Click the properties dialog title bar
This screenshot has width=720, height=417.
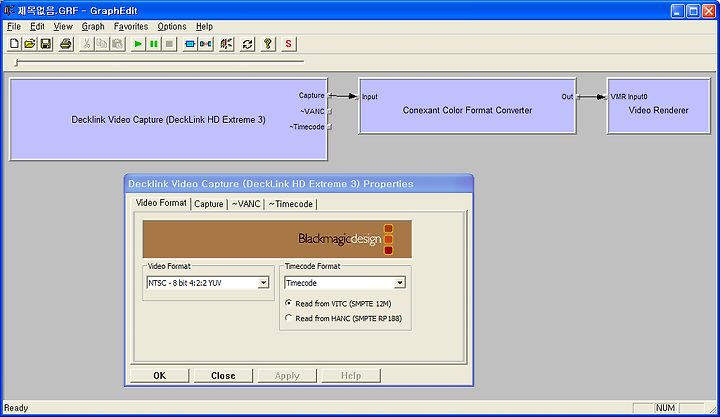tap(298, 184)
